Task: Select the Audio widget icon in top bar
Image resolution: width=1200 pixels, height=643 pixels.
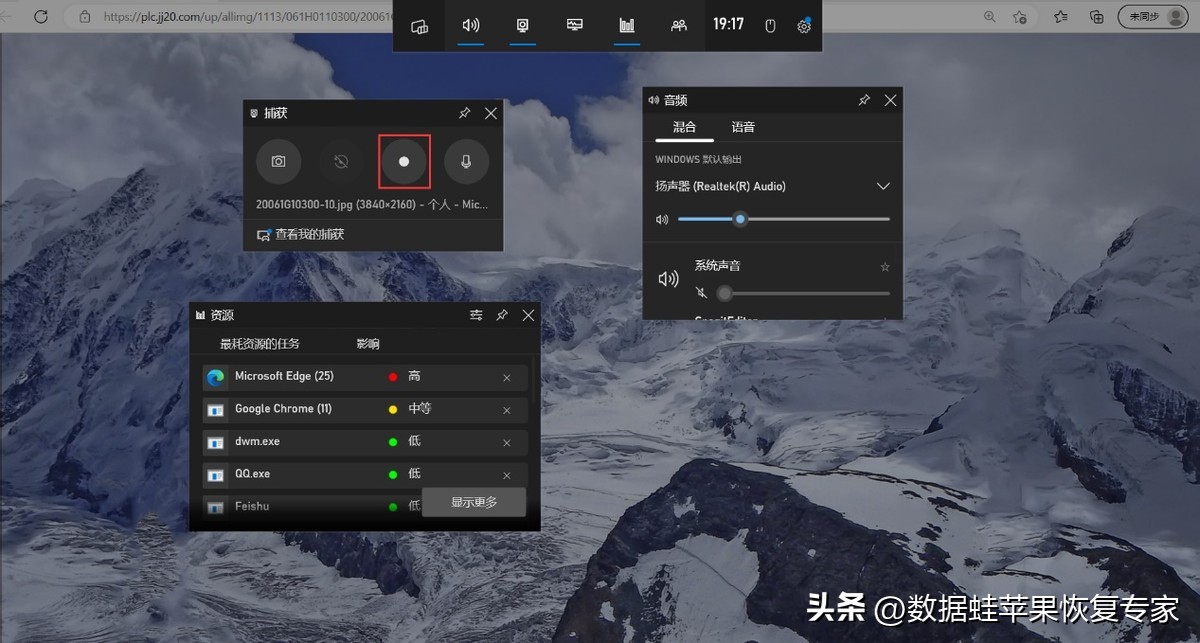Action: (470, 26)
